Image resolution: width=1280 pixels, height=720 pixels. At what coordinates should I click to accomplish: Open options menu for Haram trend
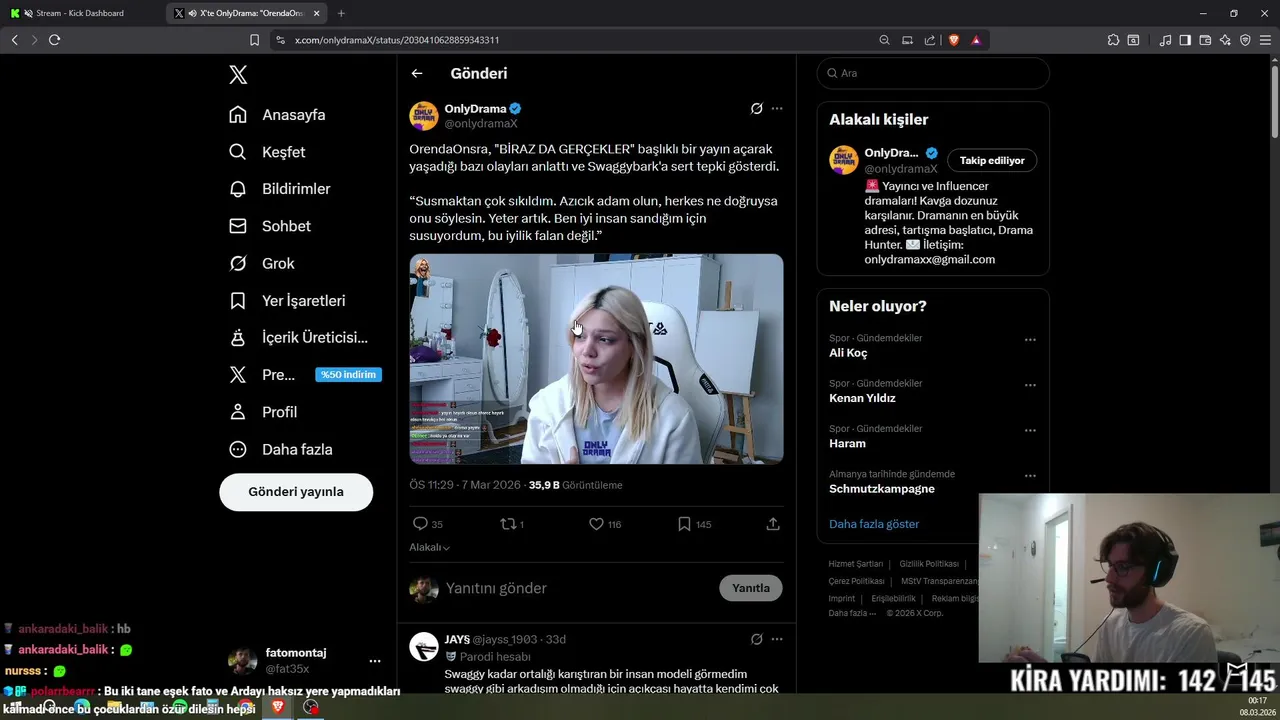[x=1030, y=430]
